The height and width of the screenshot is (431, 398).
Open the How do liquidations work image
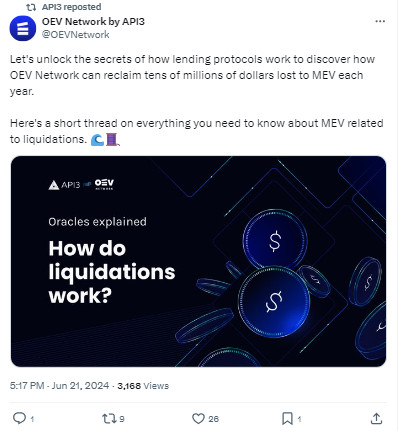pyautogui.click(x=199, y=261)
